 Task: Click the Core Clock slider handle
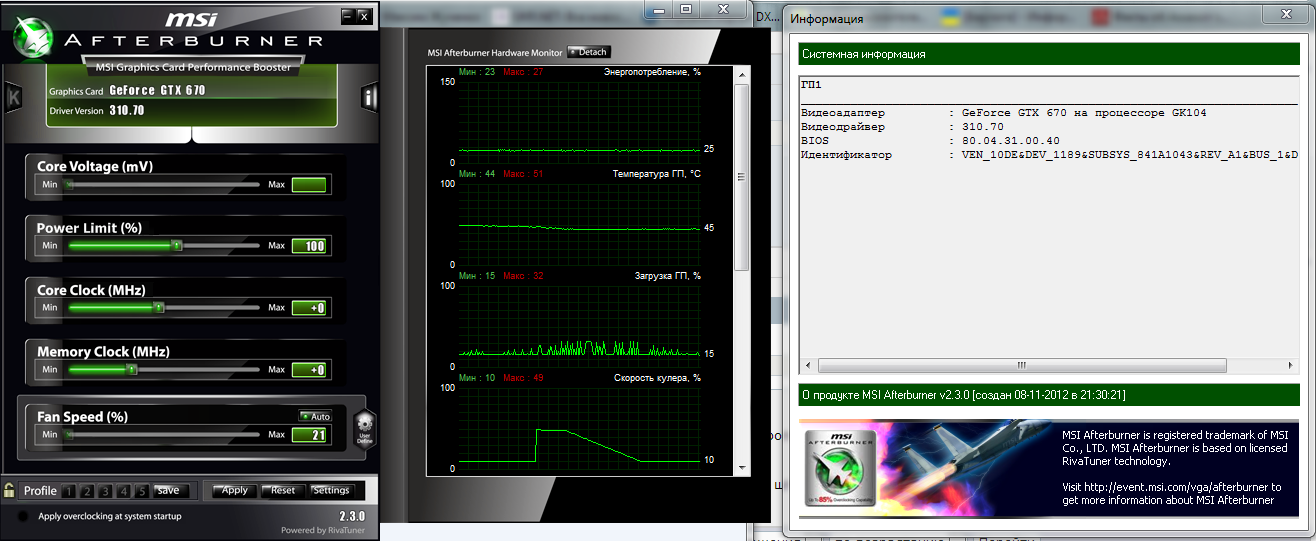(x=158, y=308)
